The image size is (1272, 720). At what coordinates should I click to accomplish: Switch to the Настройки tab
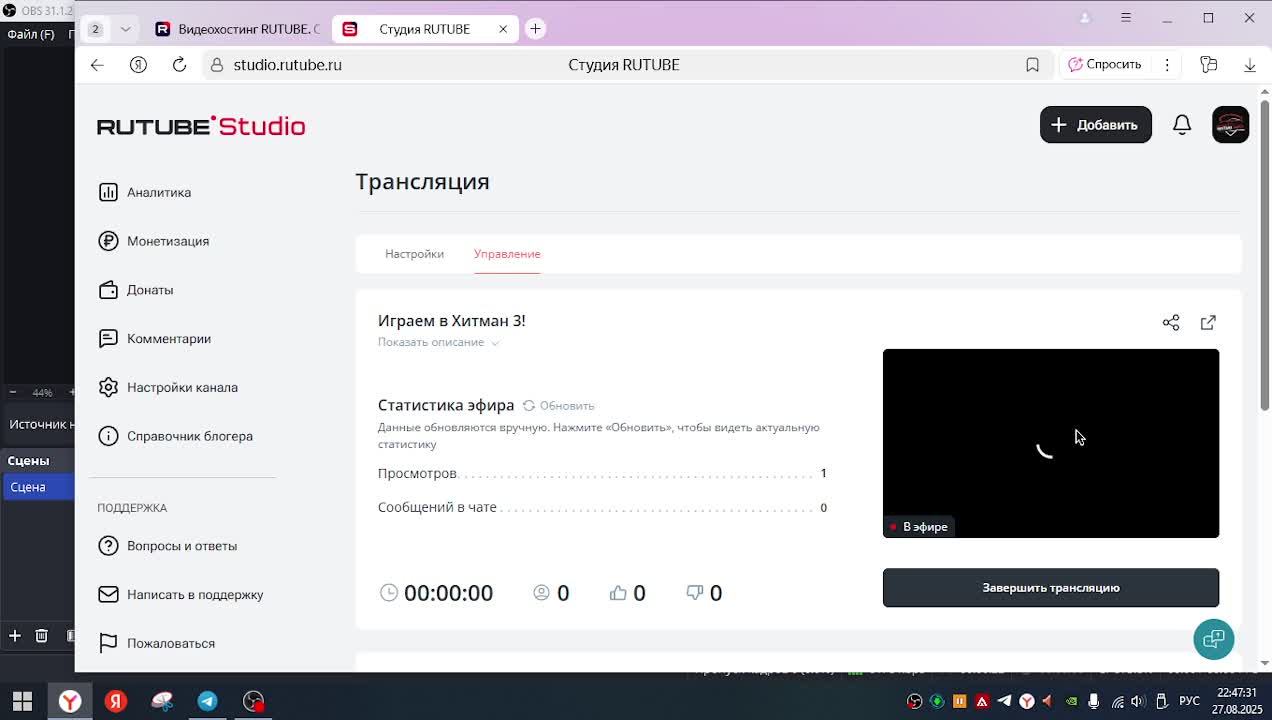point(414,254)
